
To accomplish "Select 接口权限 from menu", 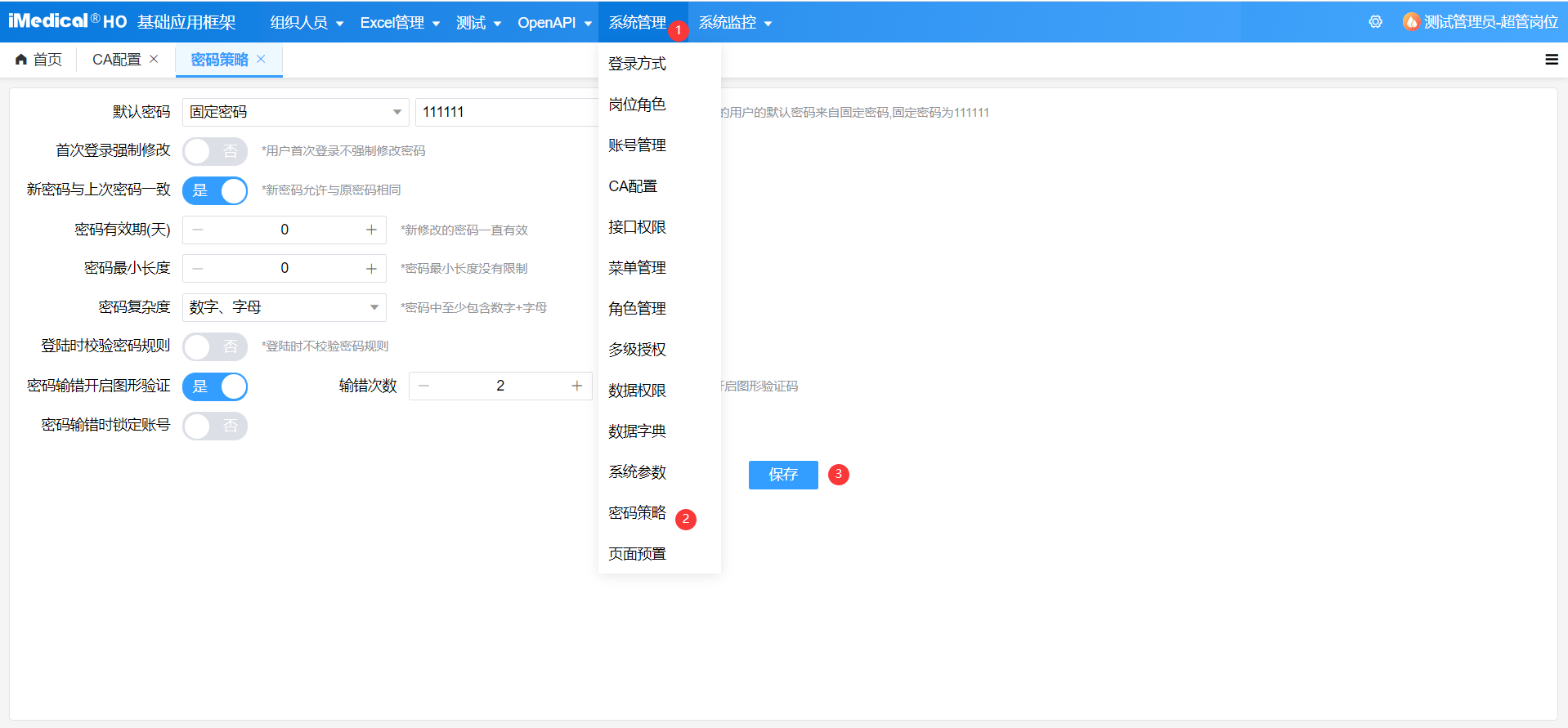I will pyautogui.click(x=660, y=227).
